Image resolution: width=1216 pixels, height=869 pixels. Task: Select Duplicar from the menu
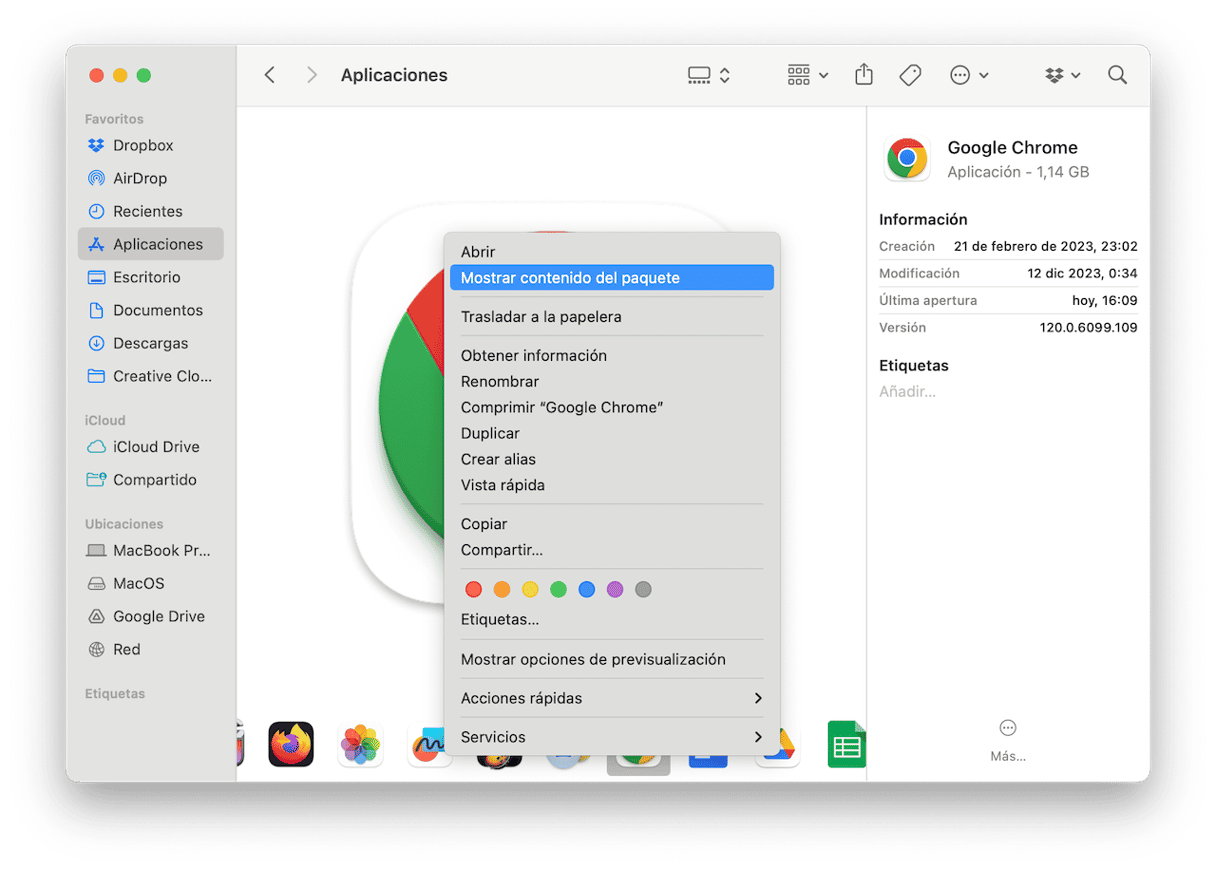click(612, 434)
